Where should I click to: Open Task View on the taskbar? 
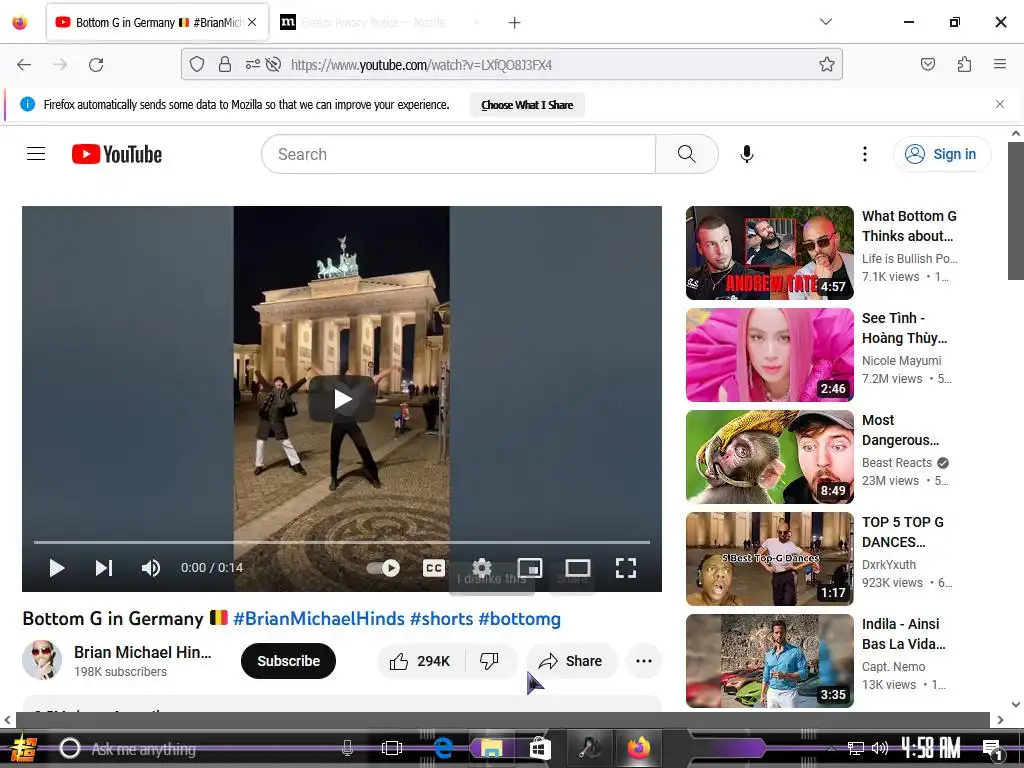point(392,748)
